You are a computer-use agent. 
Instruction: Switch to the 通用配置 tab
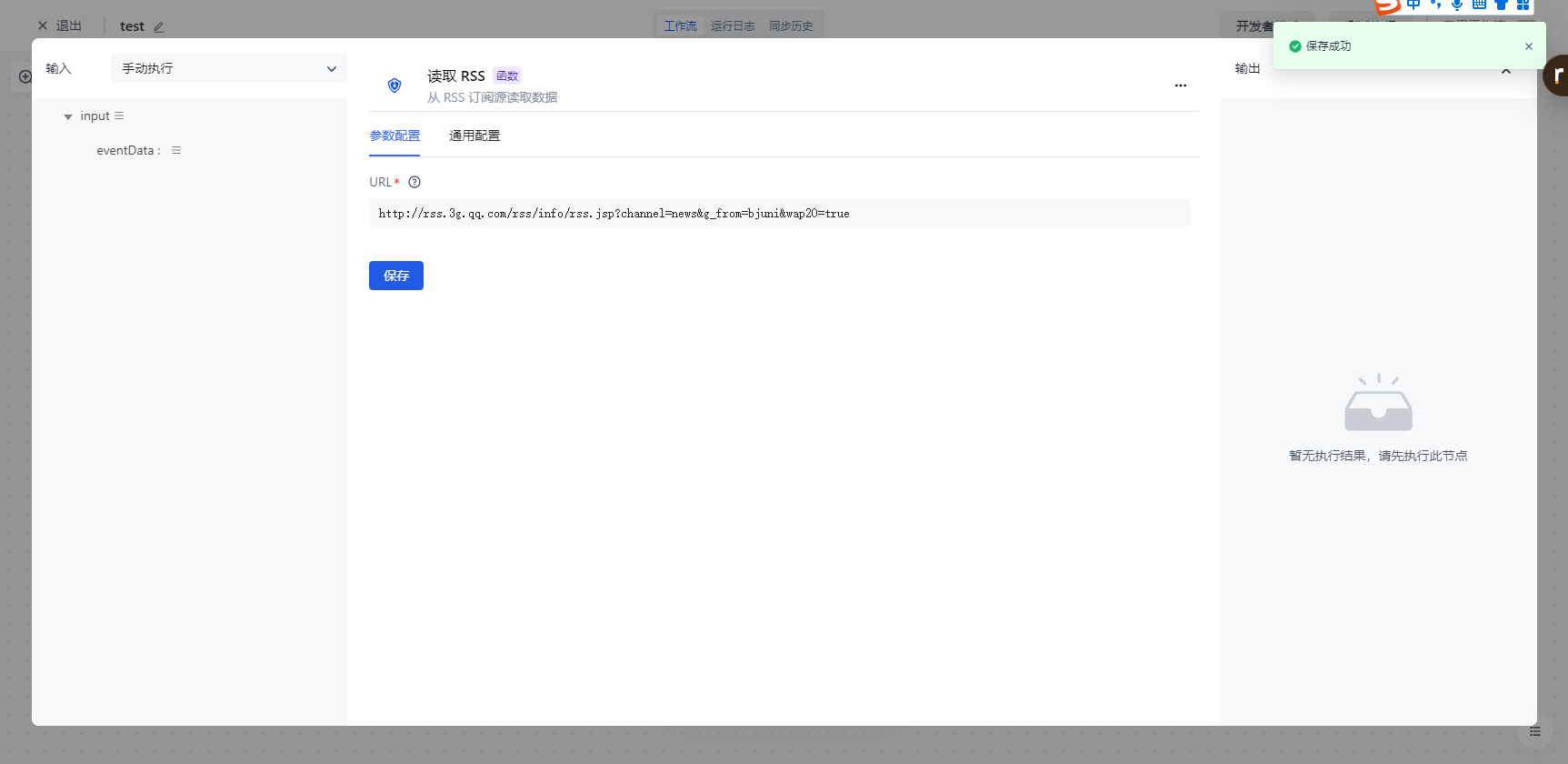(474, 136)
